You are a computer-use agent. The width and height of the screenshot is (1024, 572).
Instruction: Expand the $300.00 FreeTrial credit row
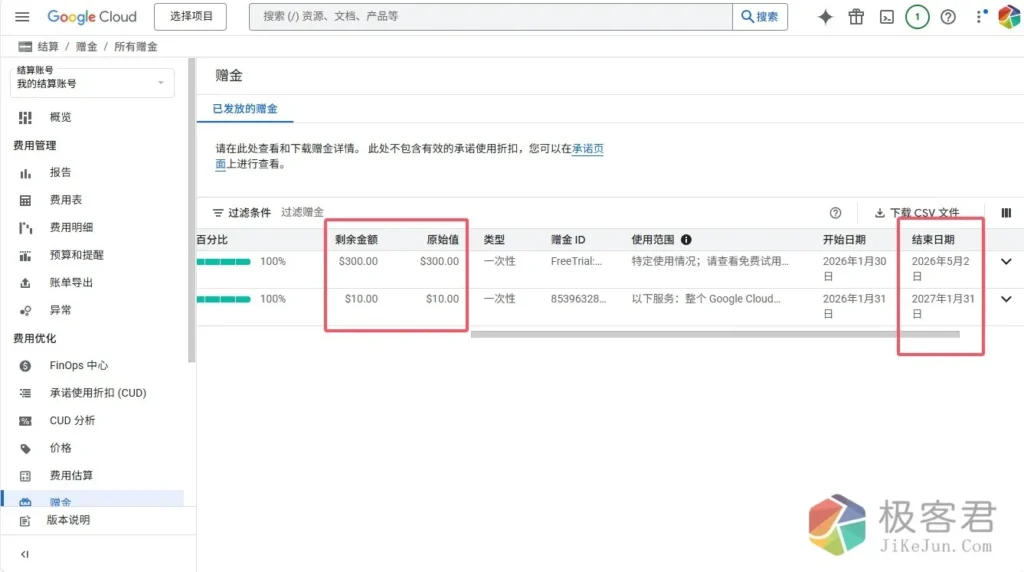click(x=1006, y=262)
